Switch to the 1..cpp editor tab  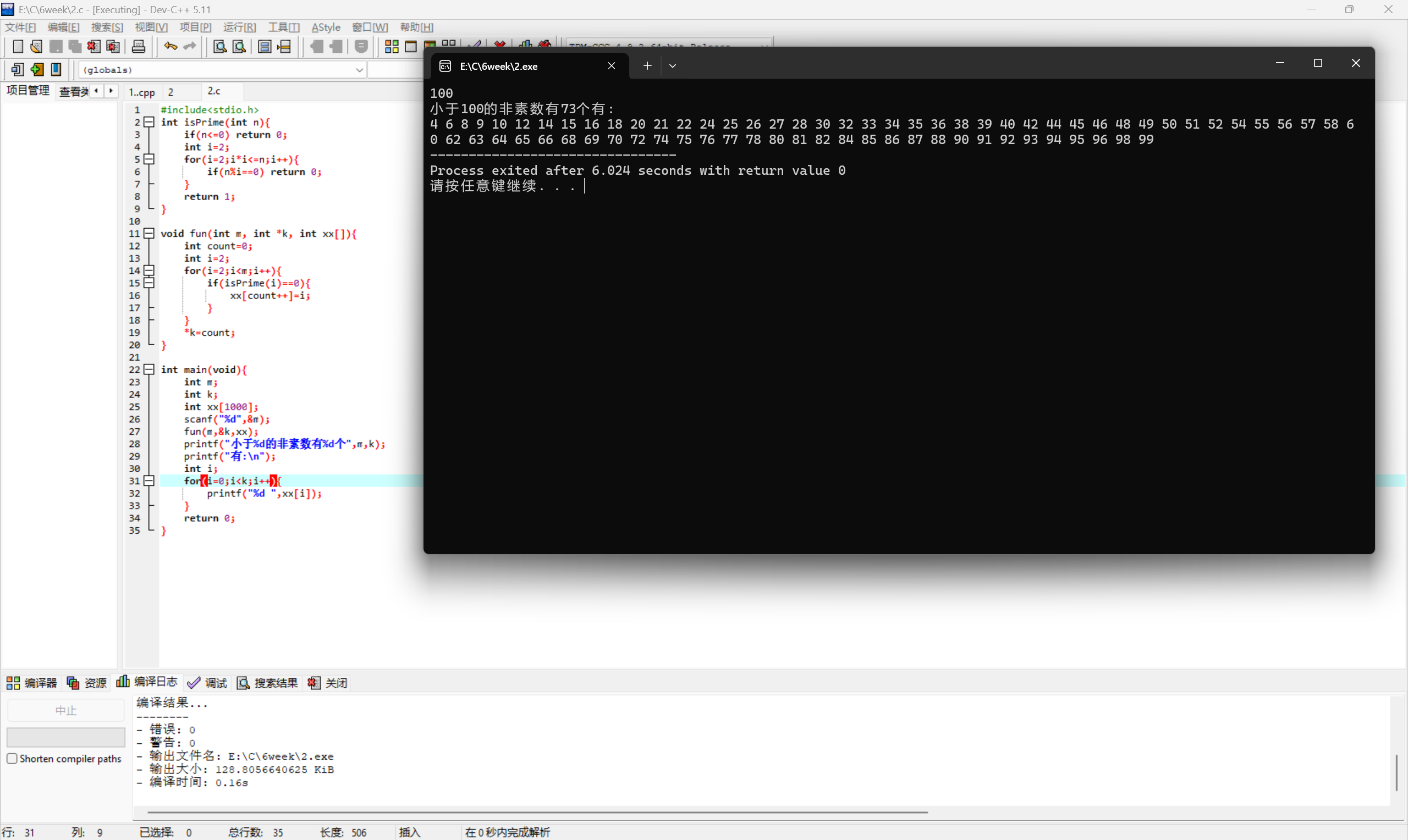click(x=141, y=92)
